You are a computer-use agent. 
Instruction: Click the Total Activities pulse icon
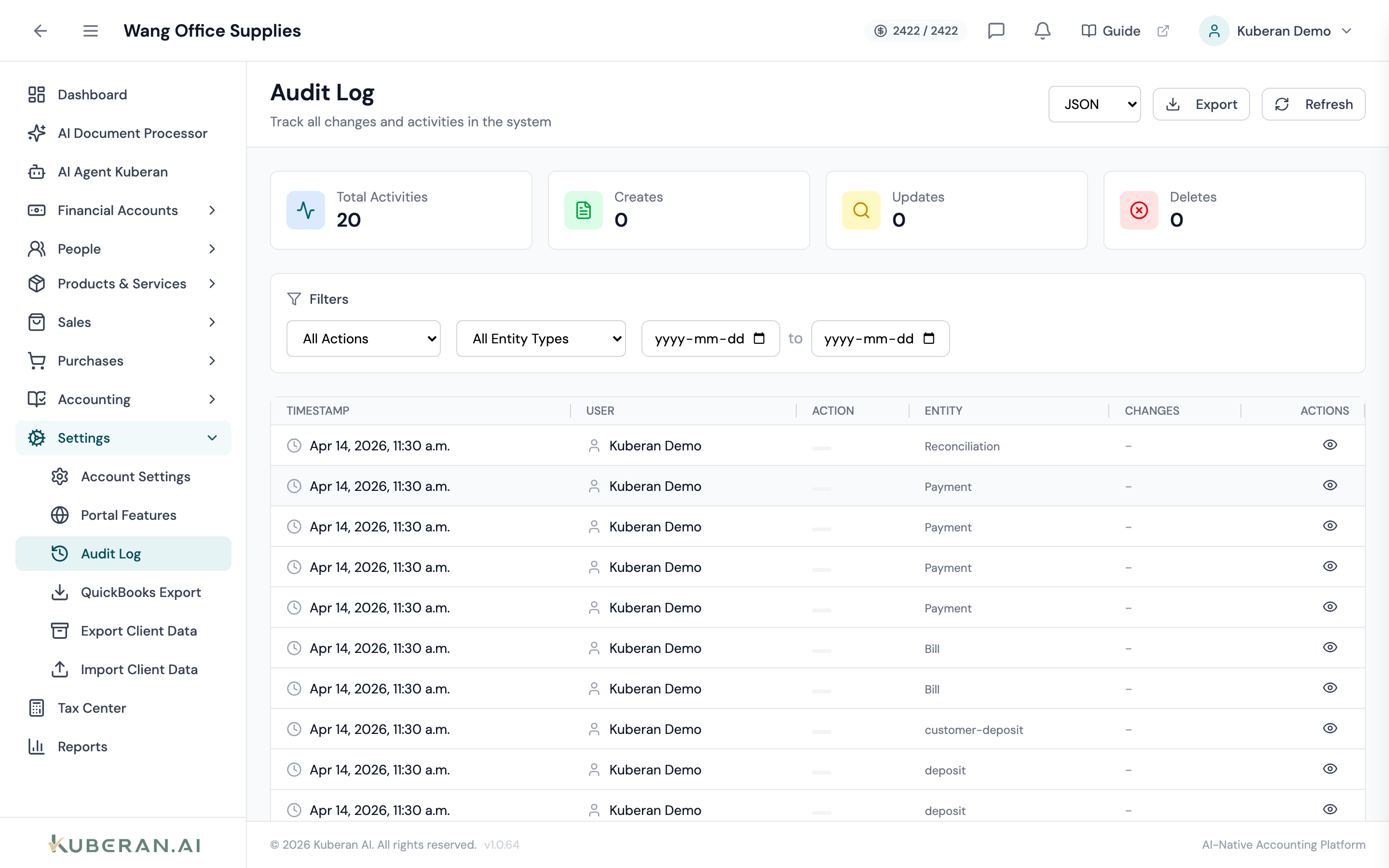(x=306, y=210)
